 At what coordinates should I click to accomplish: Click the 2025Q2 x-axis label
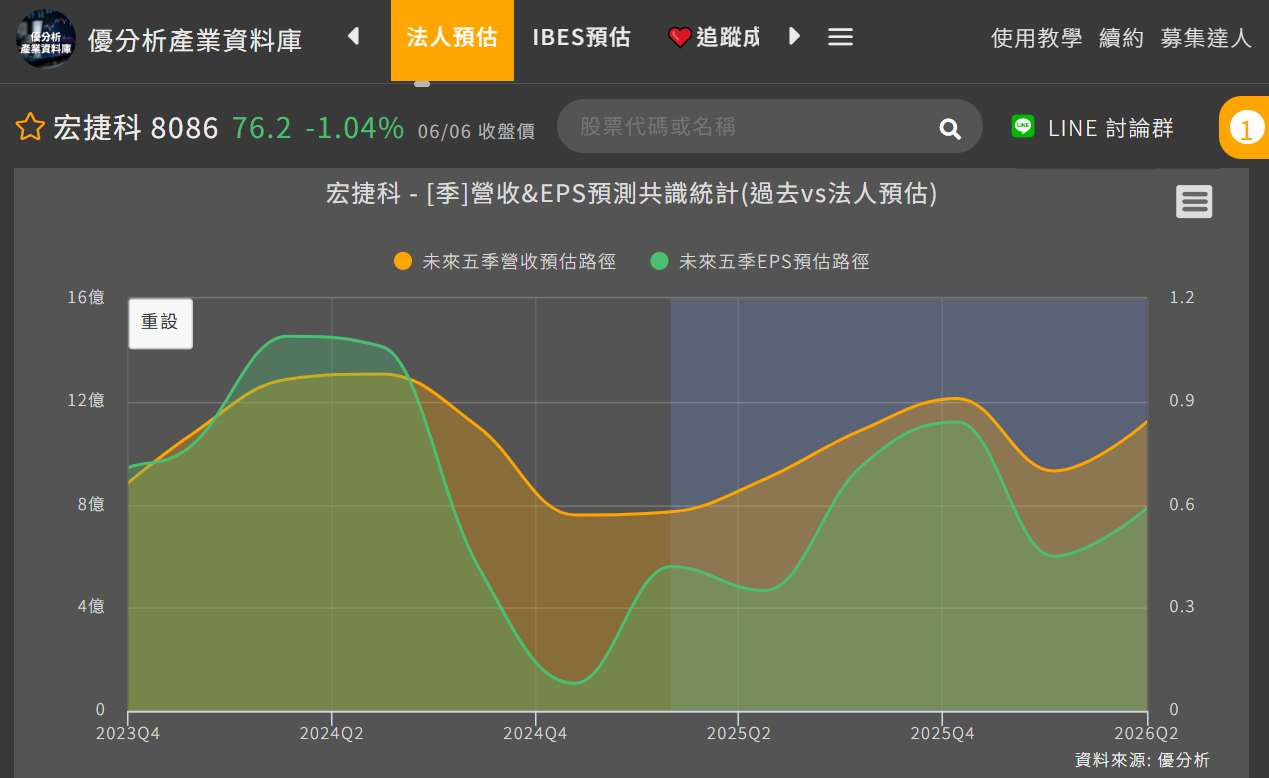point(738,733)
